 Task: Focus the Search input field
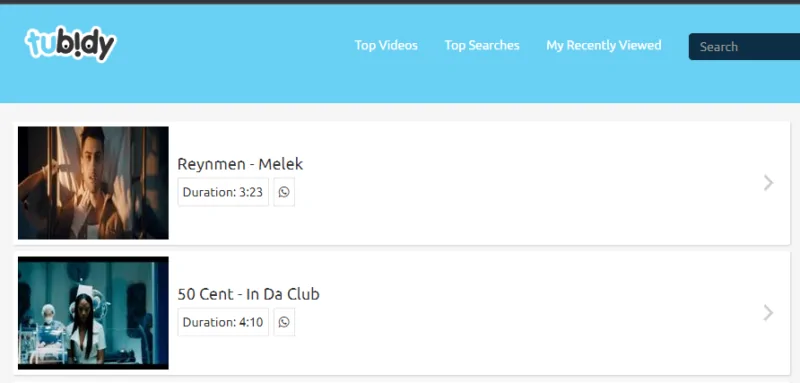click(x=744, y=47)
